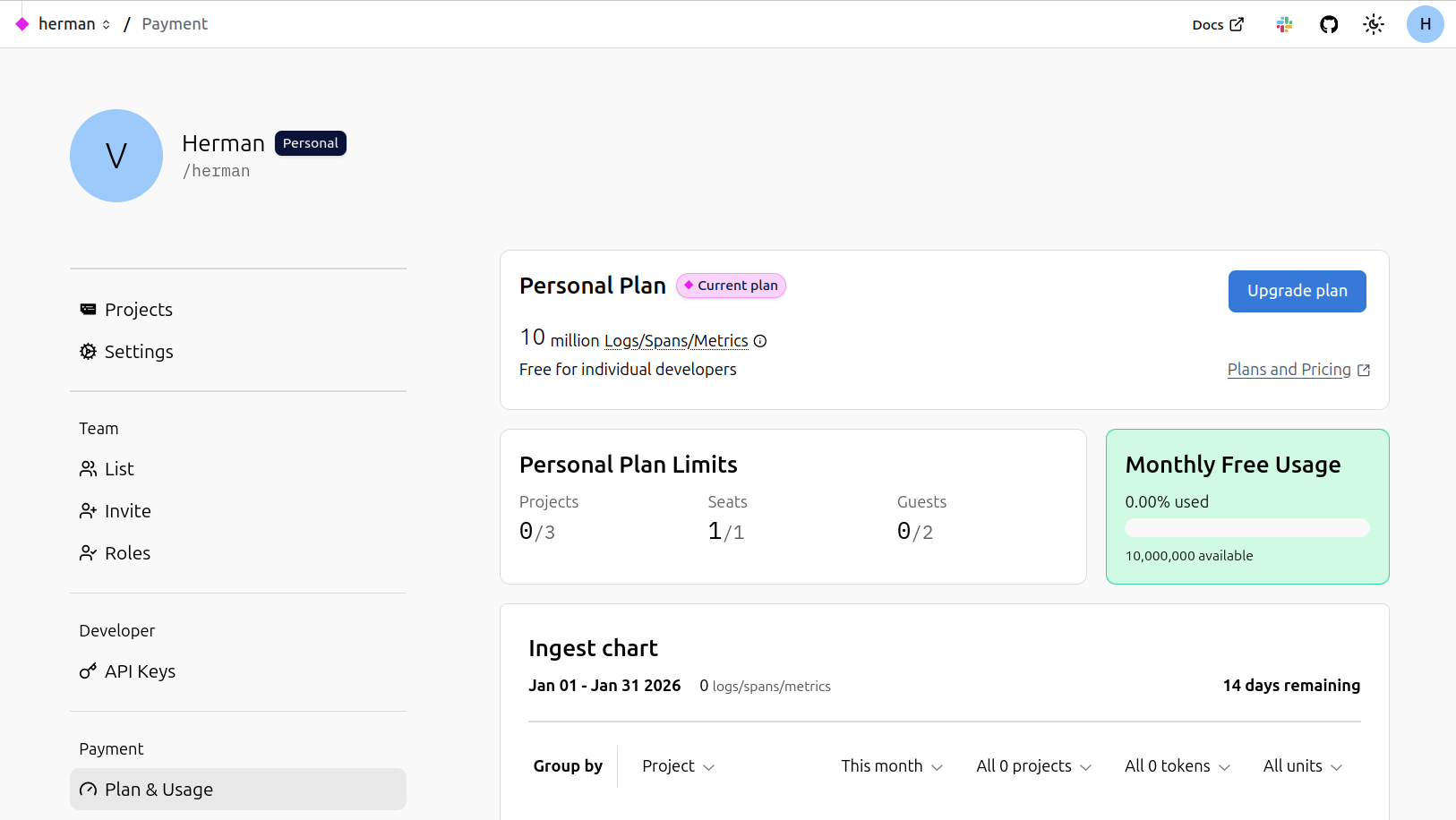Toggle light/dark theme with the sun icon
The image size is (1456, 820).
coord(1373,24)
